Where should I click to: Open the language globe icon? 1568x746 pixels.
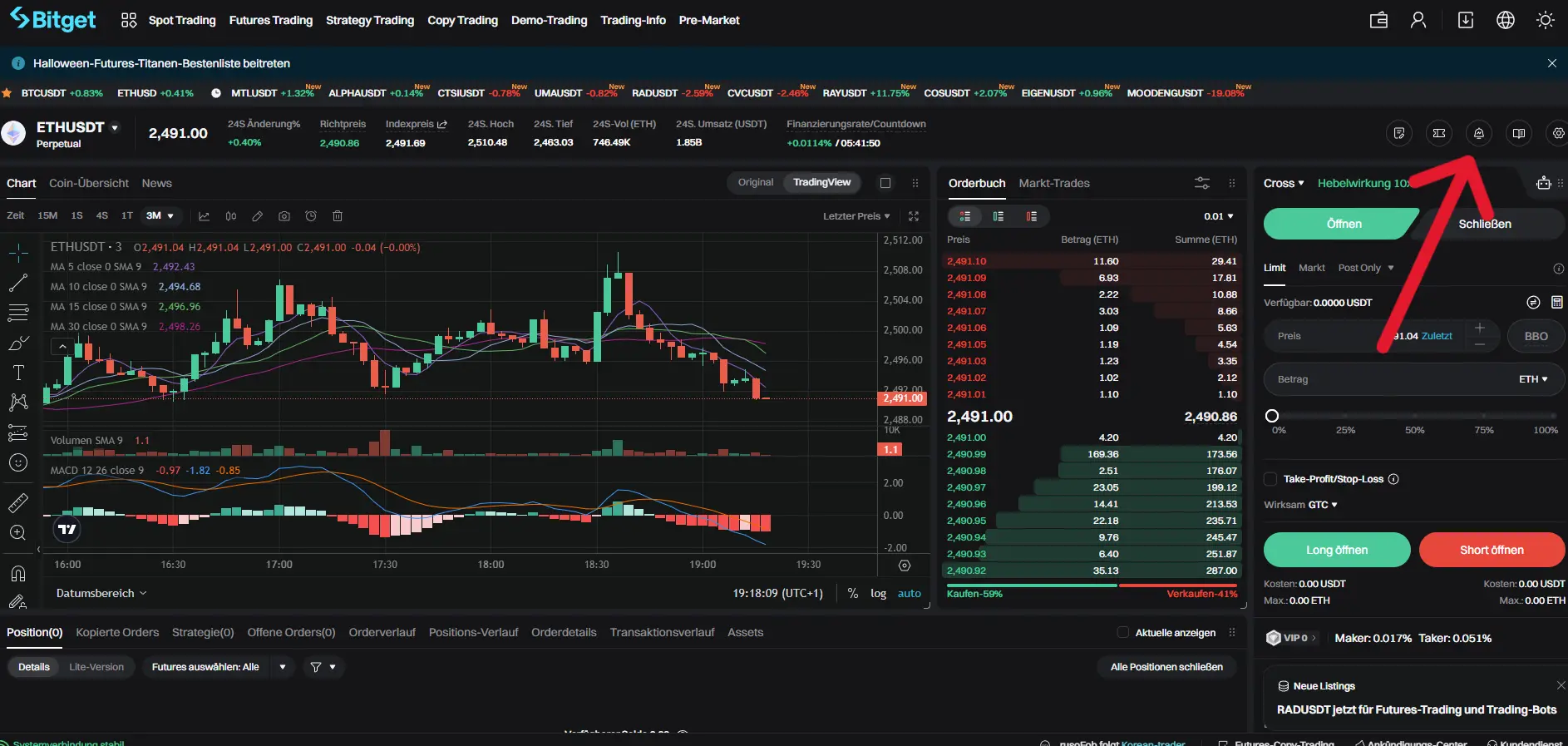coord(1506,20)
